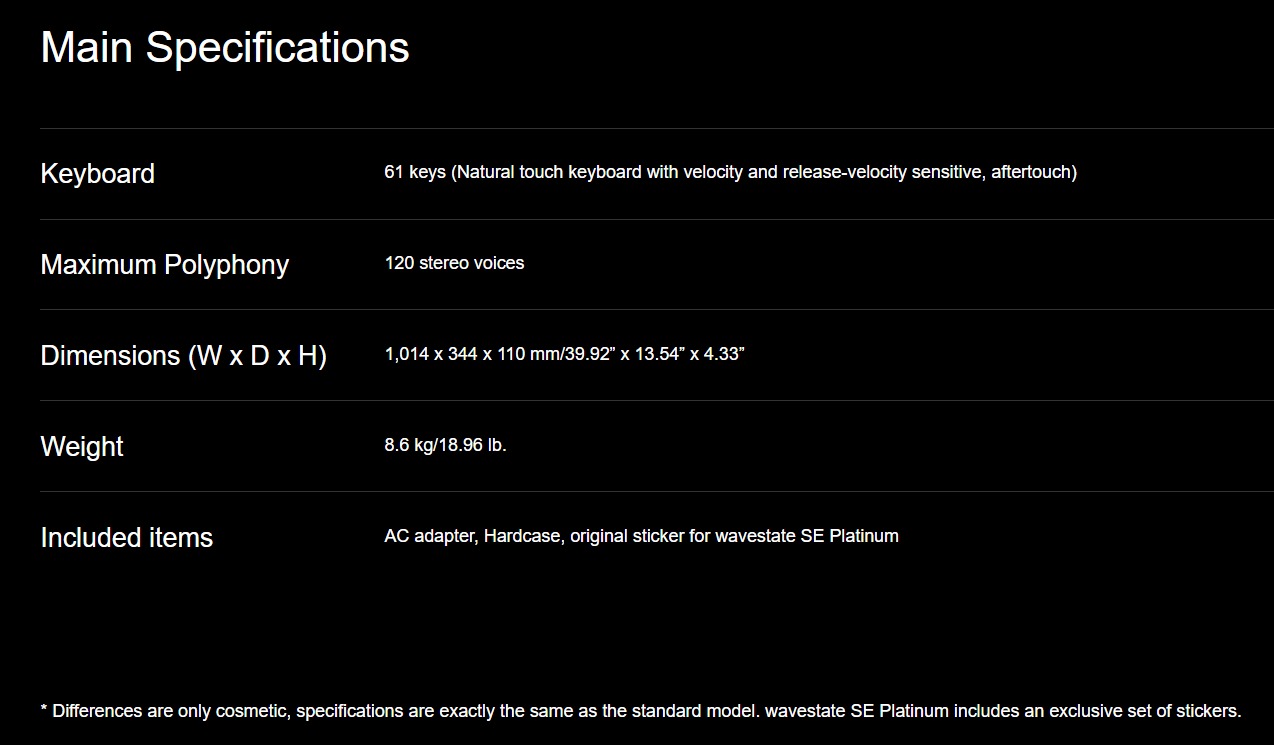
Task: Click the Main Specifications heading
Action: [x=225, y=48]
